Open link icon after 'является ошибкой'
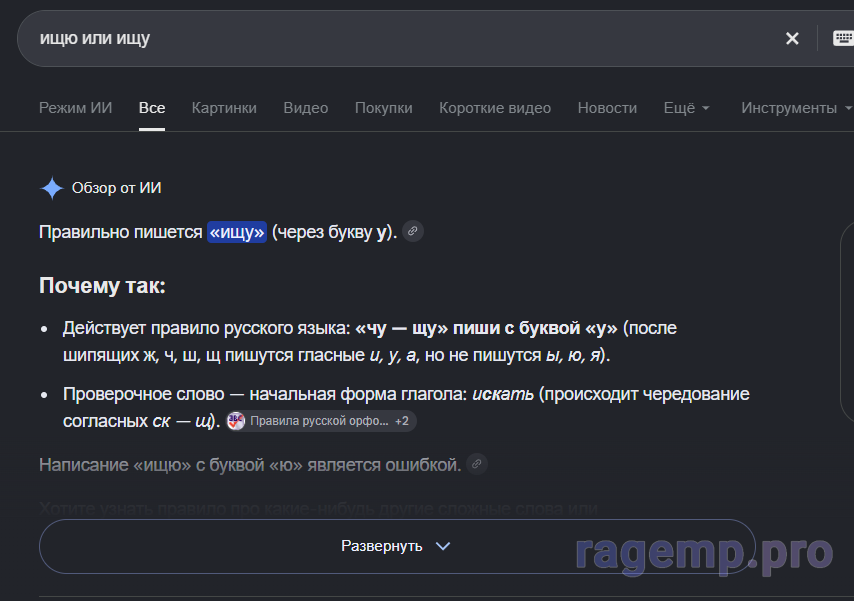The width and height of the screenshot is (854, 601). [x=477, y=464]
